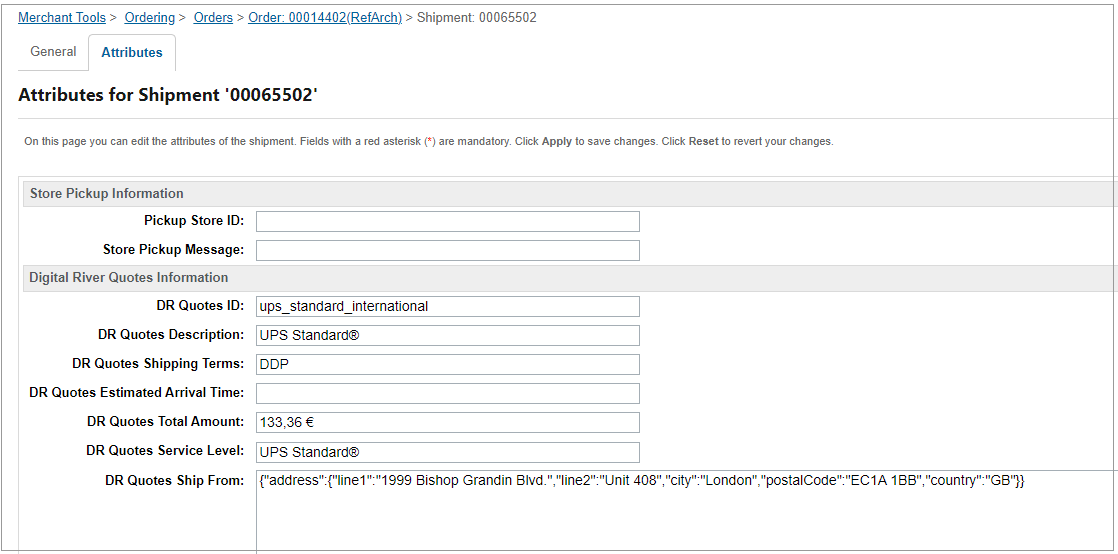Edit the DR Quotes Description field

447,335
